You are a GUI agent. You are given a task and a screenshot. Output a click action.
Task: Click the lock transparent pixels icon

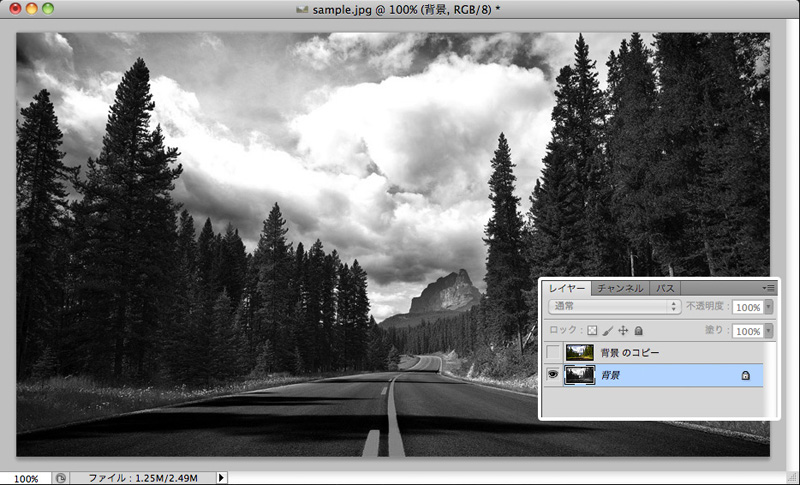[x=591, y=330]
